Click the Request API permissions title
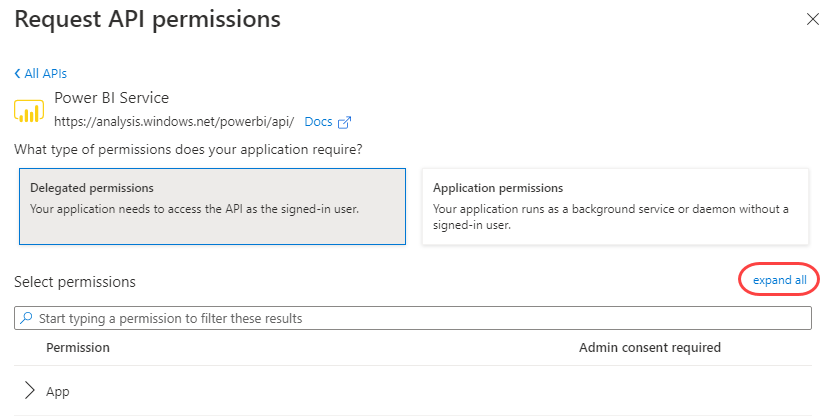Image resolution: width=827 pixels, height=416 pixels. 147,19
